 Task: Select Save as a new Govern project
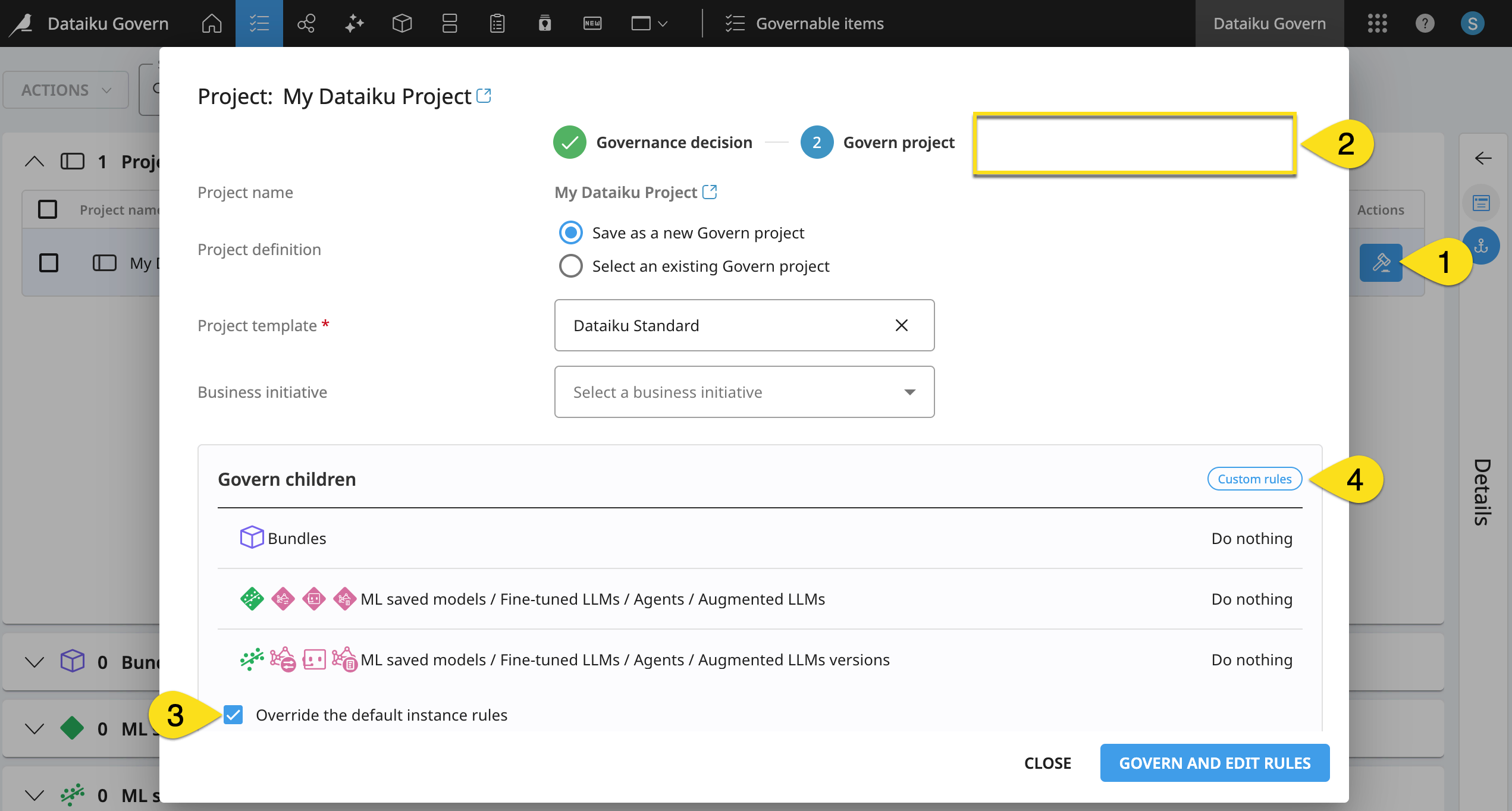coord(571,233)
